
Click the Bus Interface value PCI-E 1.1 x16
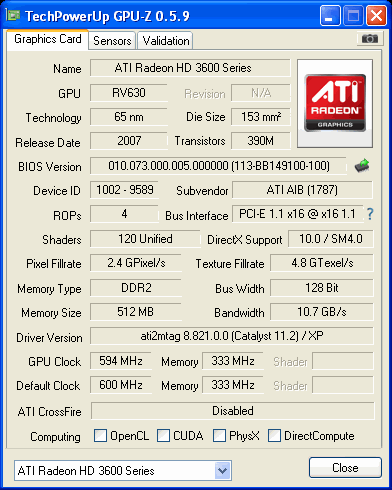point(297,214)
